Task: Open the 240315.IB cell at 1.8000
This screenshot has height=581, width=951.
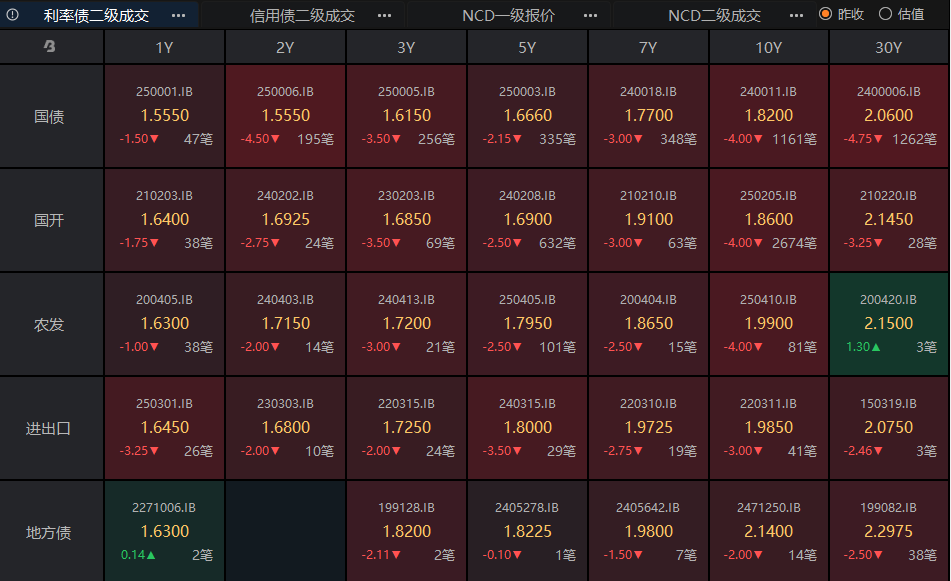Action: coord(527,428)
